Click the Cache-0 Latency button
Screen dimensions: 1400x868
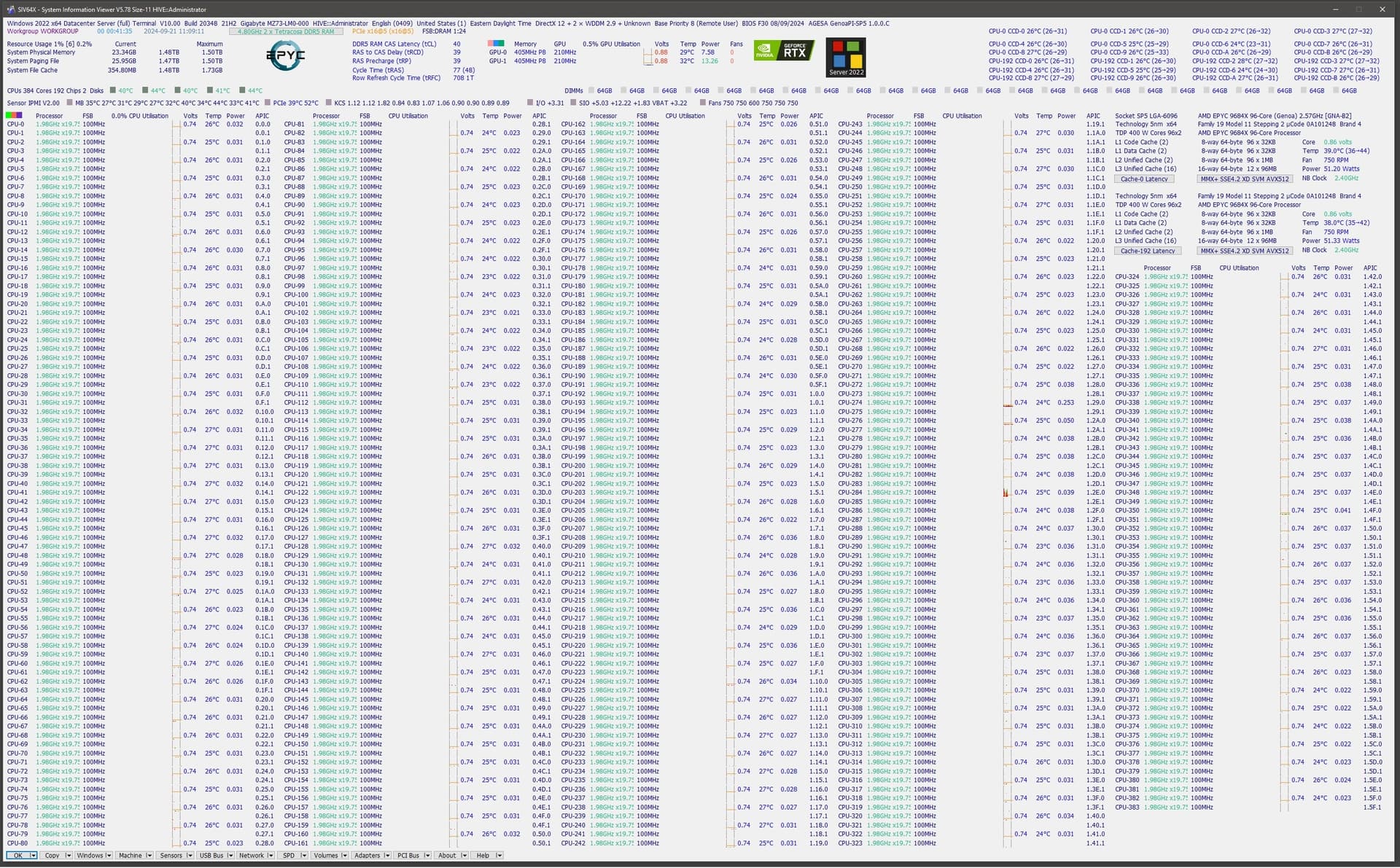(x=1144, y=179)
